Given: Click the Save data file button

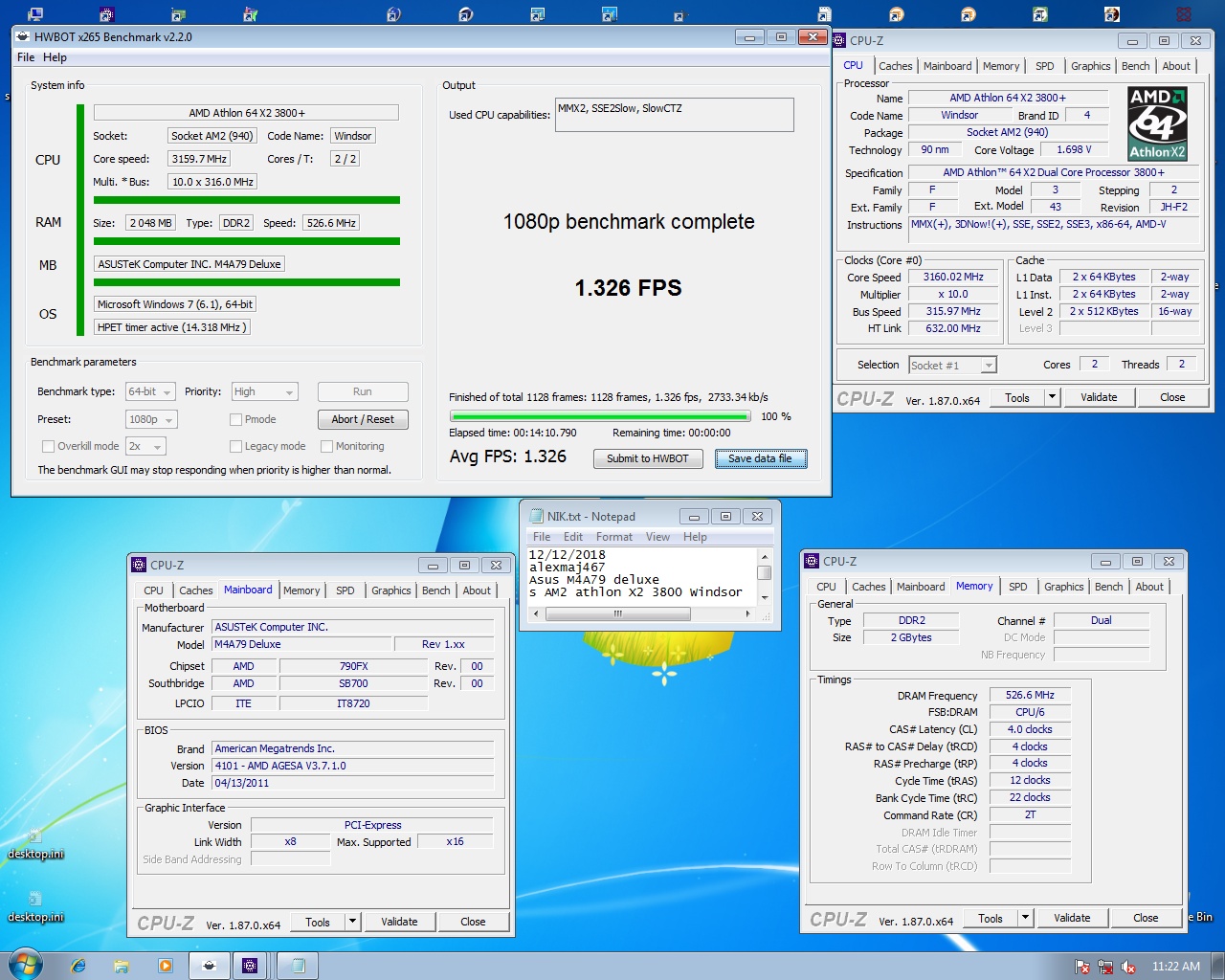Looking at the screenshot, I should pos(760,458).
